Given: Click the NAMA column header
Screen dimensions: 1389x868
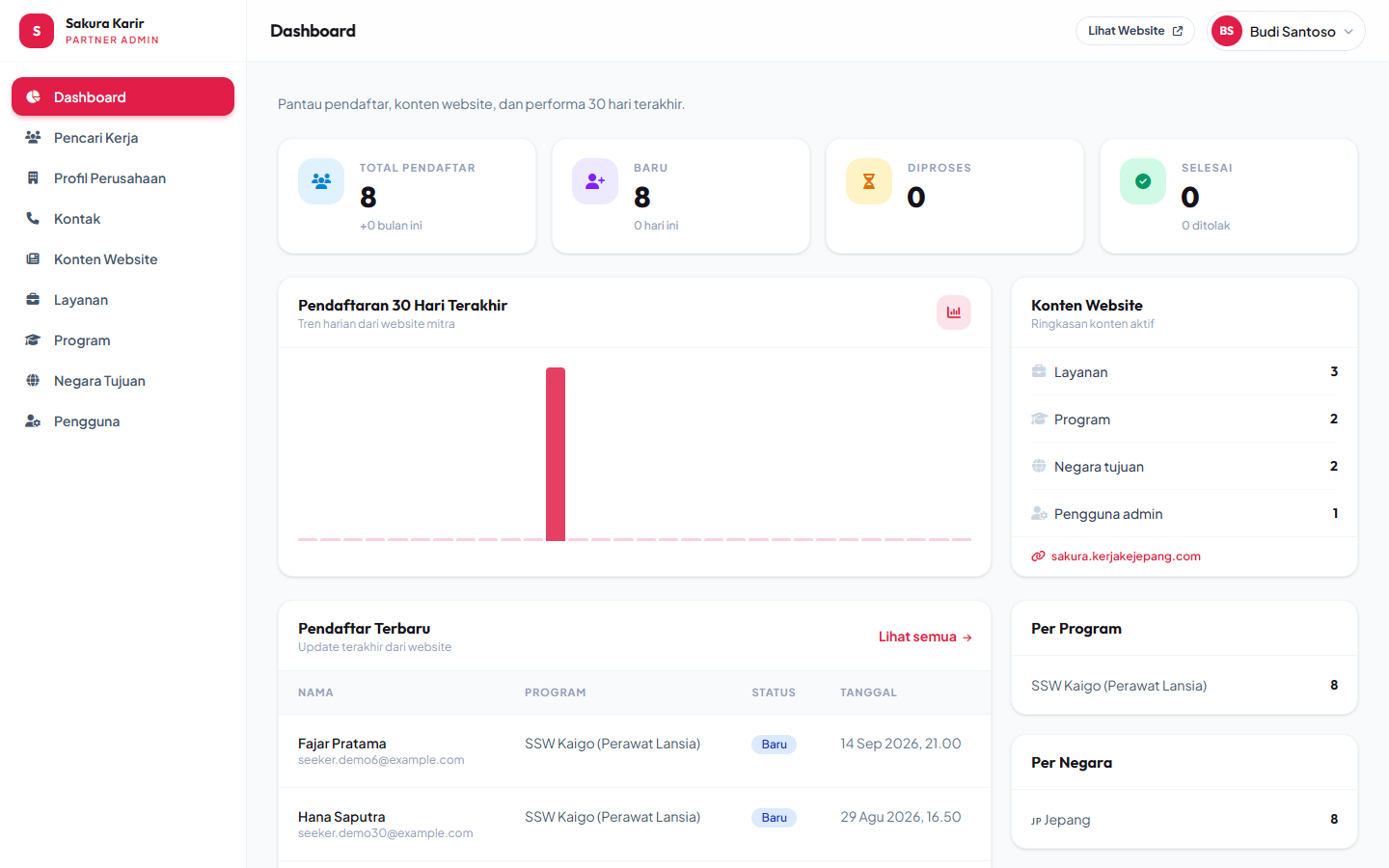Looking at the screenshot, I should click(315, 692).
